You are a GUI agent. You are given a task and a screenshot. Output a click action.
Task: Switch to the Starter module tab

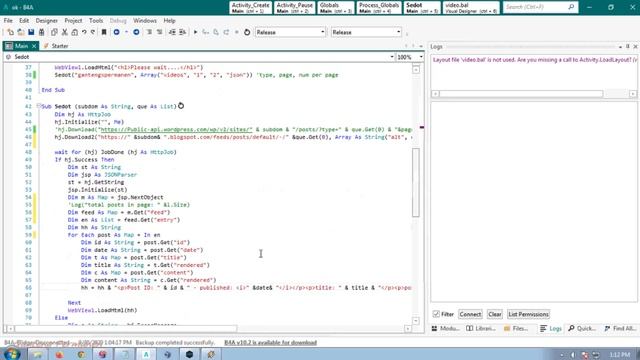tap(56, 46)
